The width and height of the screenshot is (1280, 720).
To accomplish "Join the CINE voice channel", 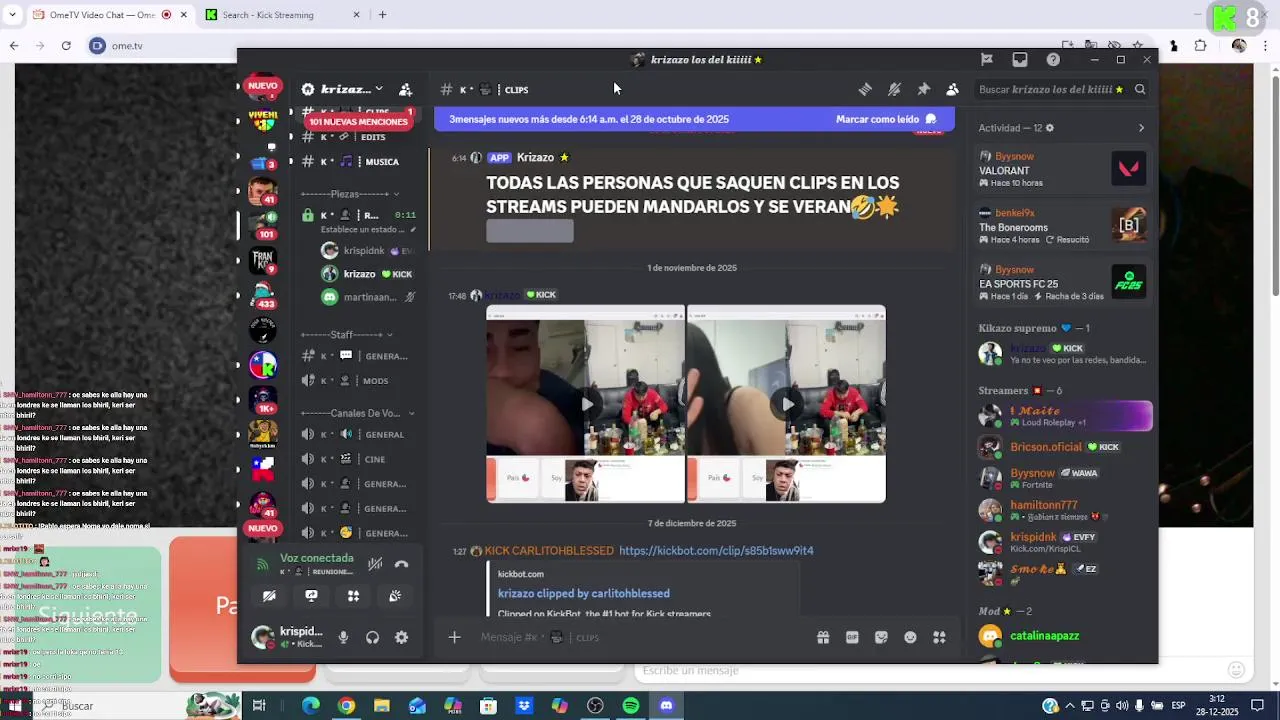I will point(358,459).
